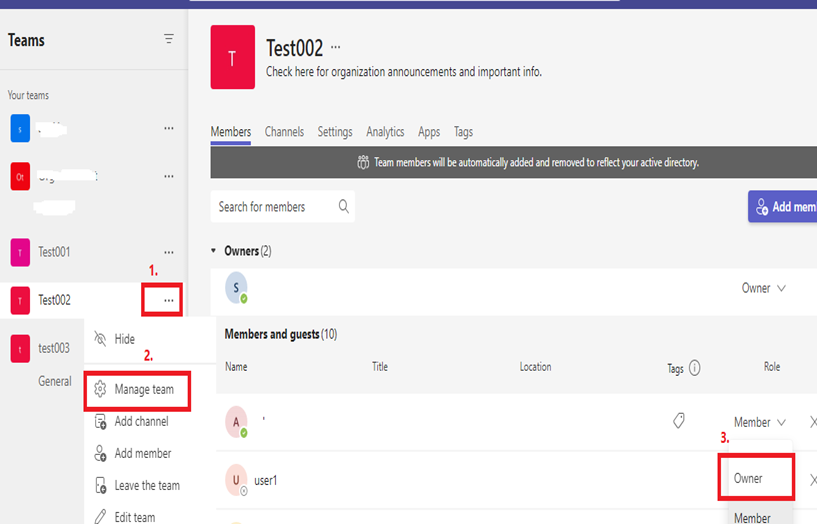Select Owner in the role dropdown list
This screenshot has height=525, width=817.
point(757,478)
